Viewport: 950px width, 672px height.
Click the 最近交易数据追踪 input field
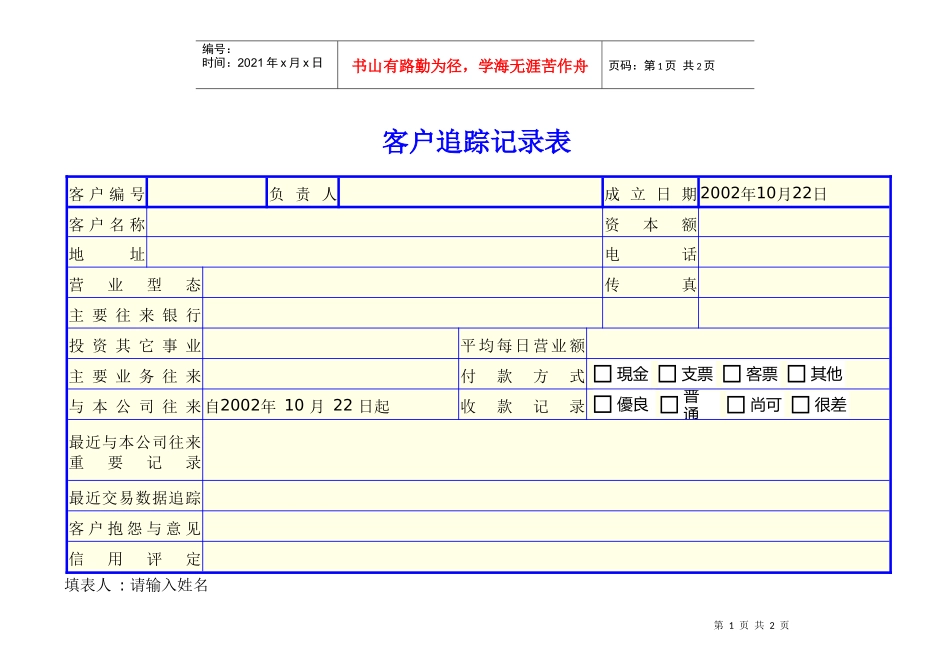[546, 496]
